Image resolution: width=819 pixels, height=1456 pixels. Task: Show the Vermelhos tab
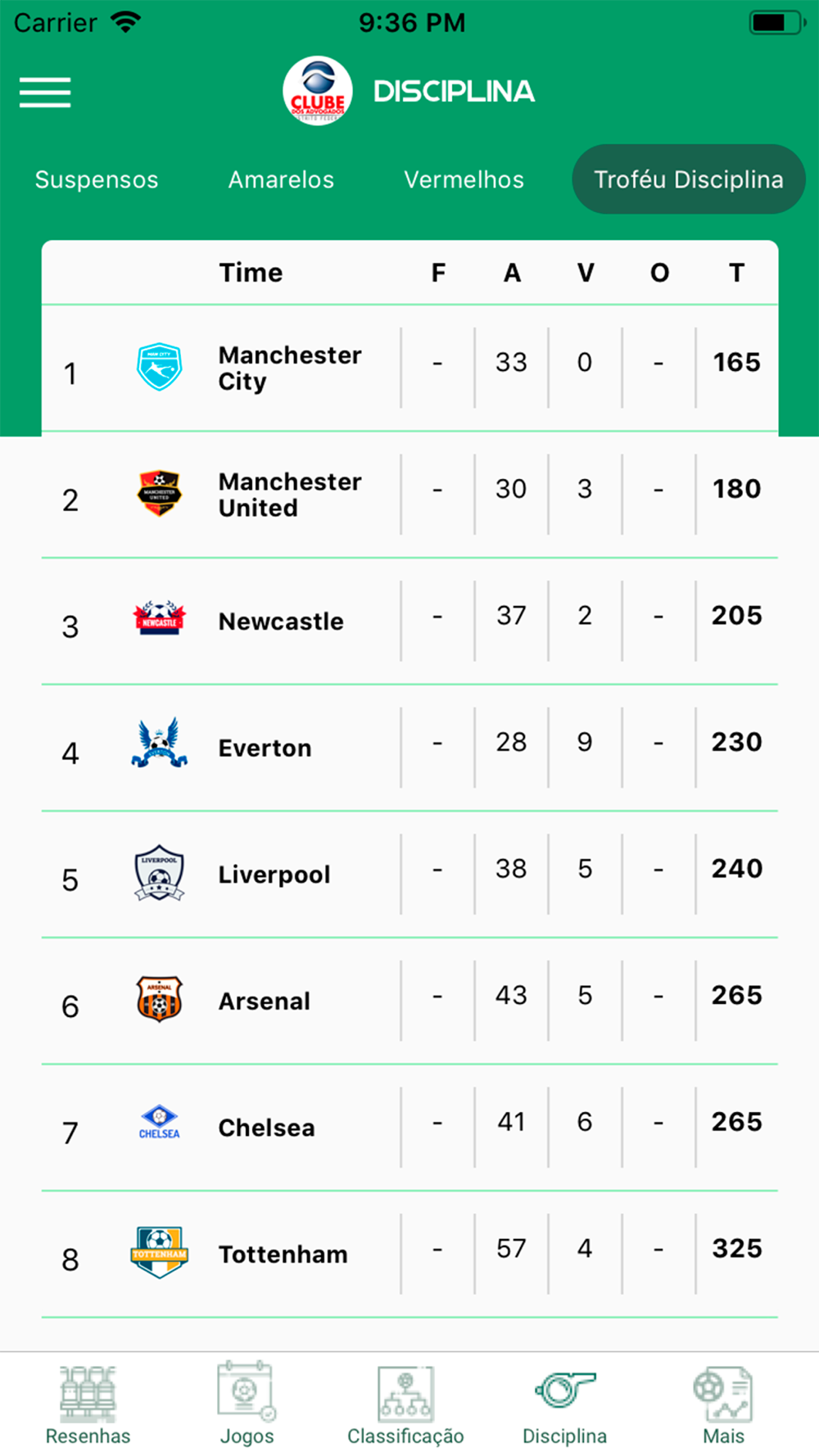[x=464, y=180]
